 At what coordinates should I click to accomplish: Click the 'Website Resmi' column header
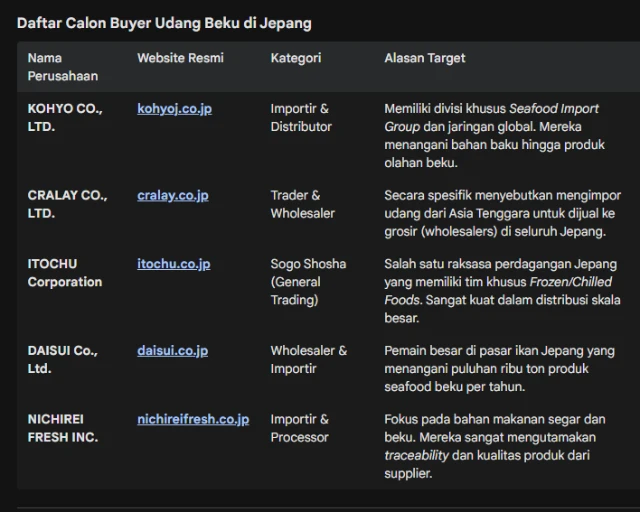tap(180, 58)
